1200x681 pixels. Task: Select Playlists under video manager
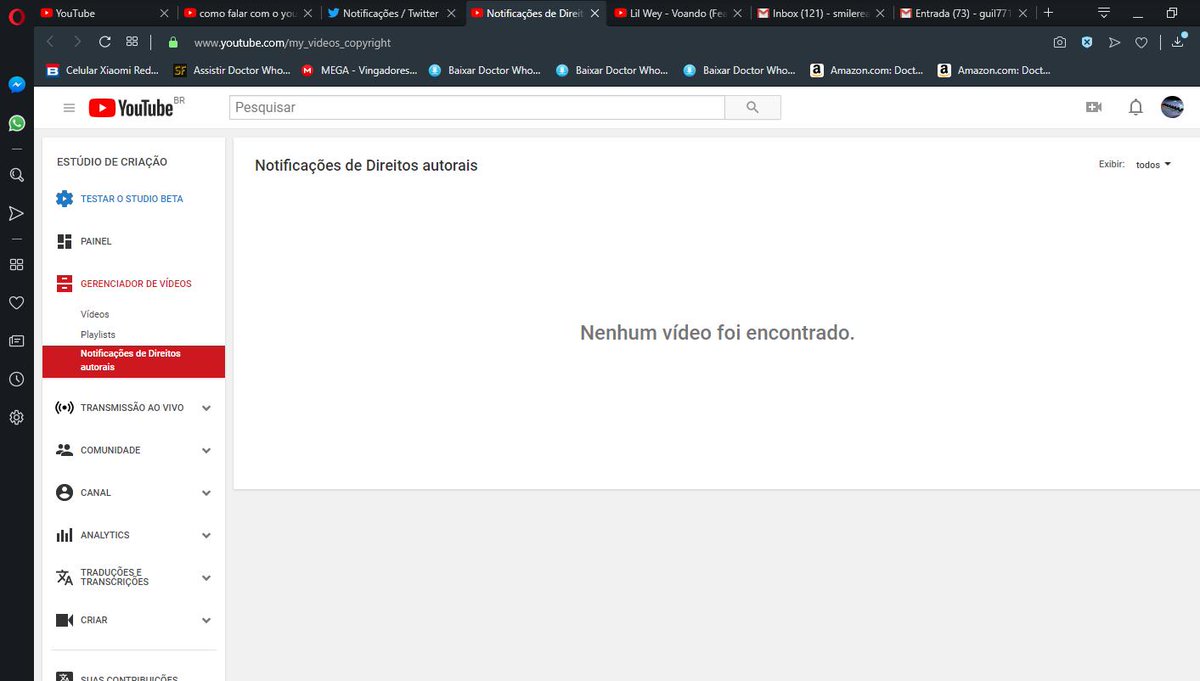pyautogui.click(x=98, y=334)
